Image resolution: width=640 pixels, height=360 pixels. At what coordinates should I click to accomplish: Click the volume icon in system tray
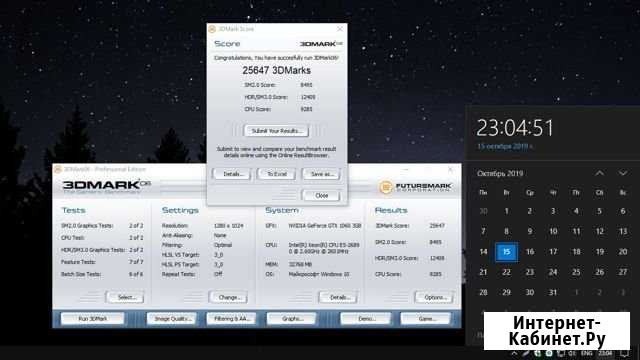click(572, 353)
